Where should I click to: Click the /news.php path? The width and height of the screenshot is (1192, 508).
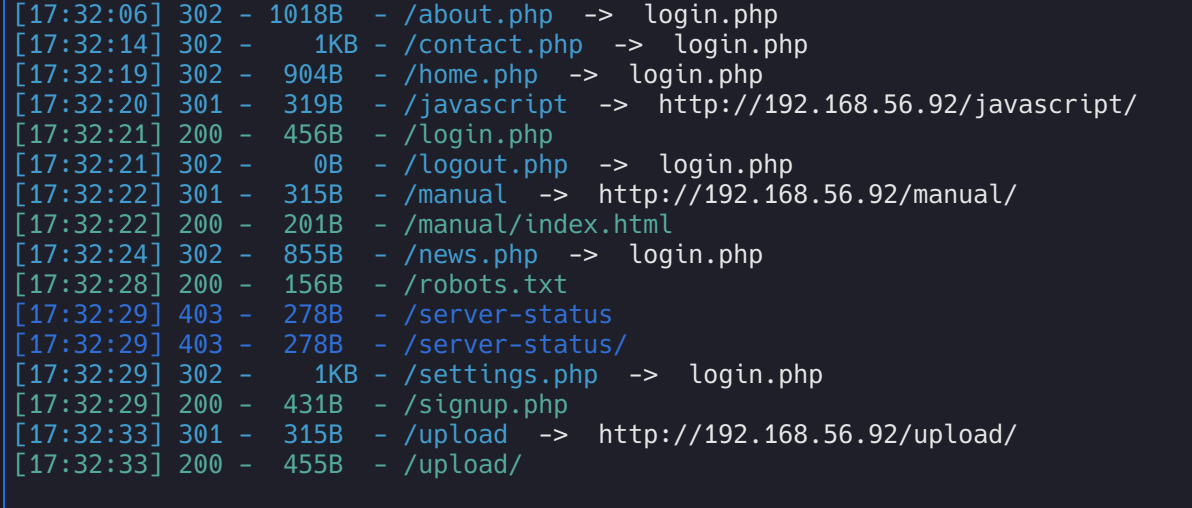pos(471,255)
